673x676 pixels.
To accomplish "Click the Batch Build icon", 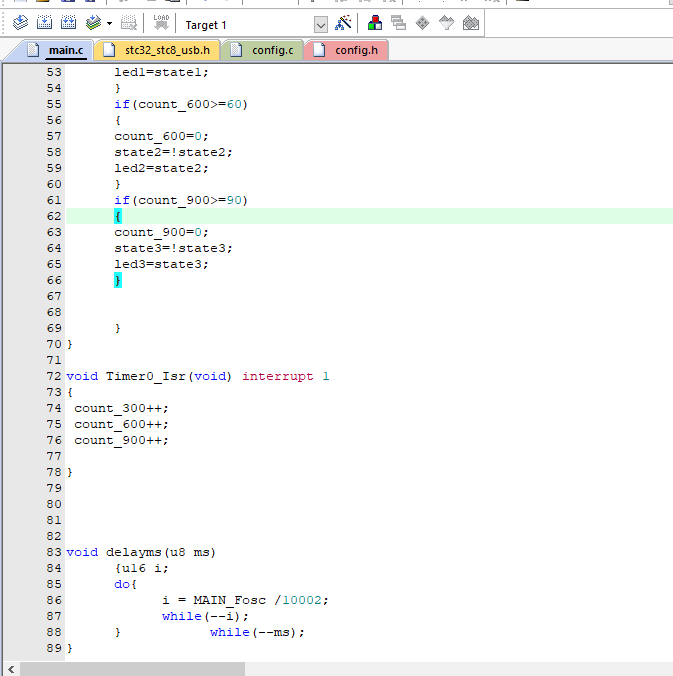I will click(93, 23).
